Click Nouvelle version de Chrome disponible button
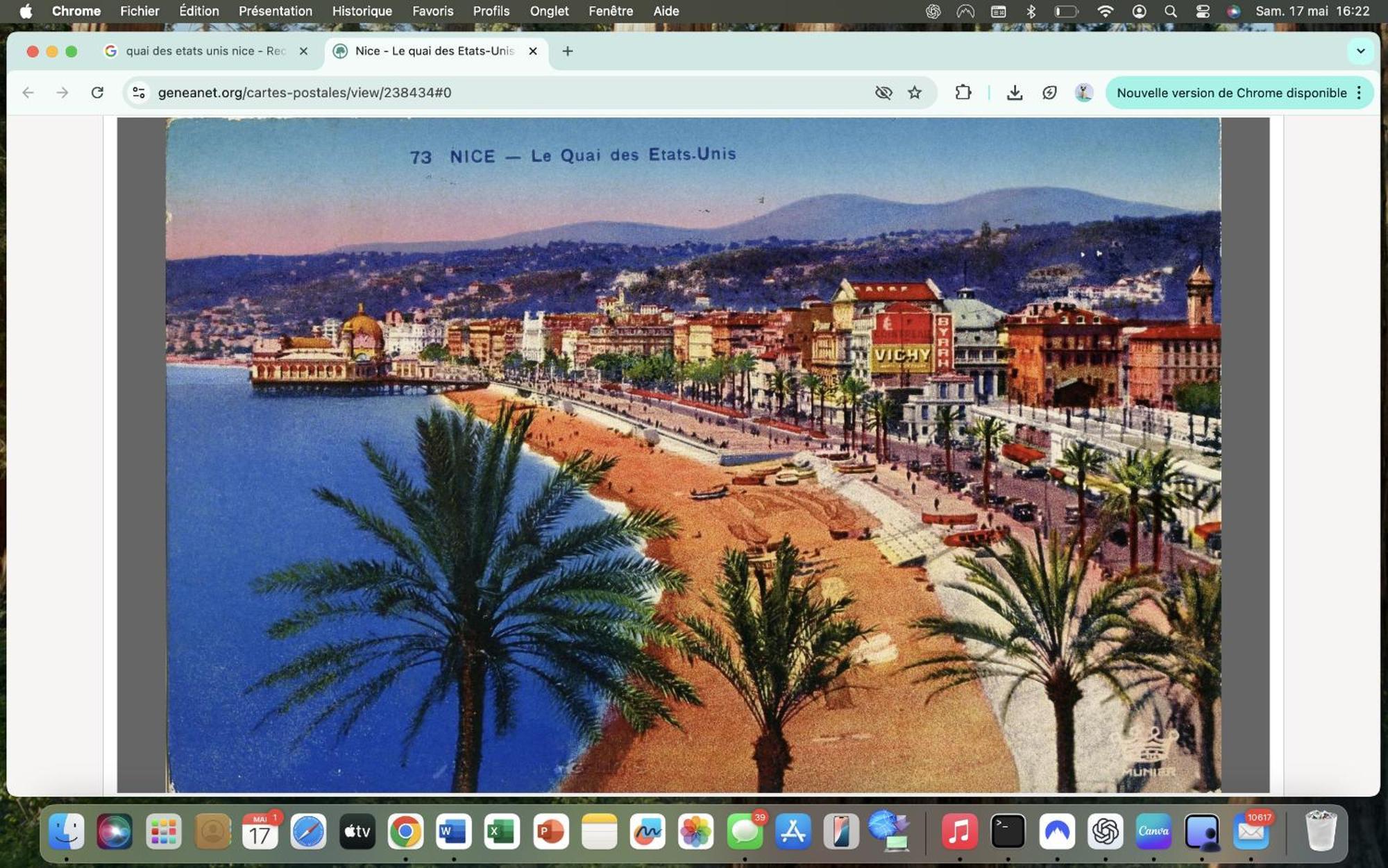Screen dimensions: 1388x868 (x=1230, y=92)
